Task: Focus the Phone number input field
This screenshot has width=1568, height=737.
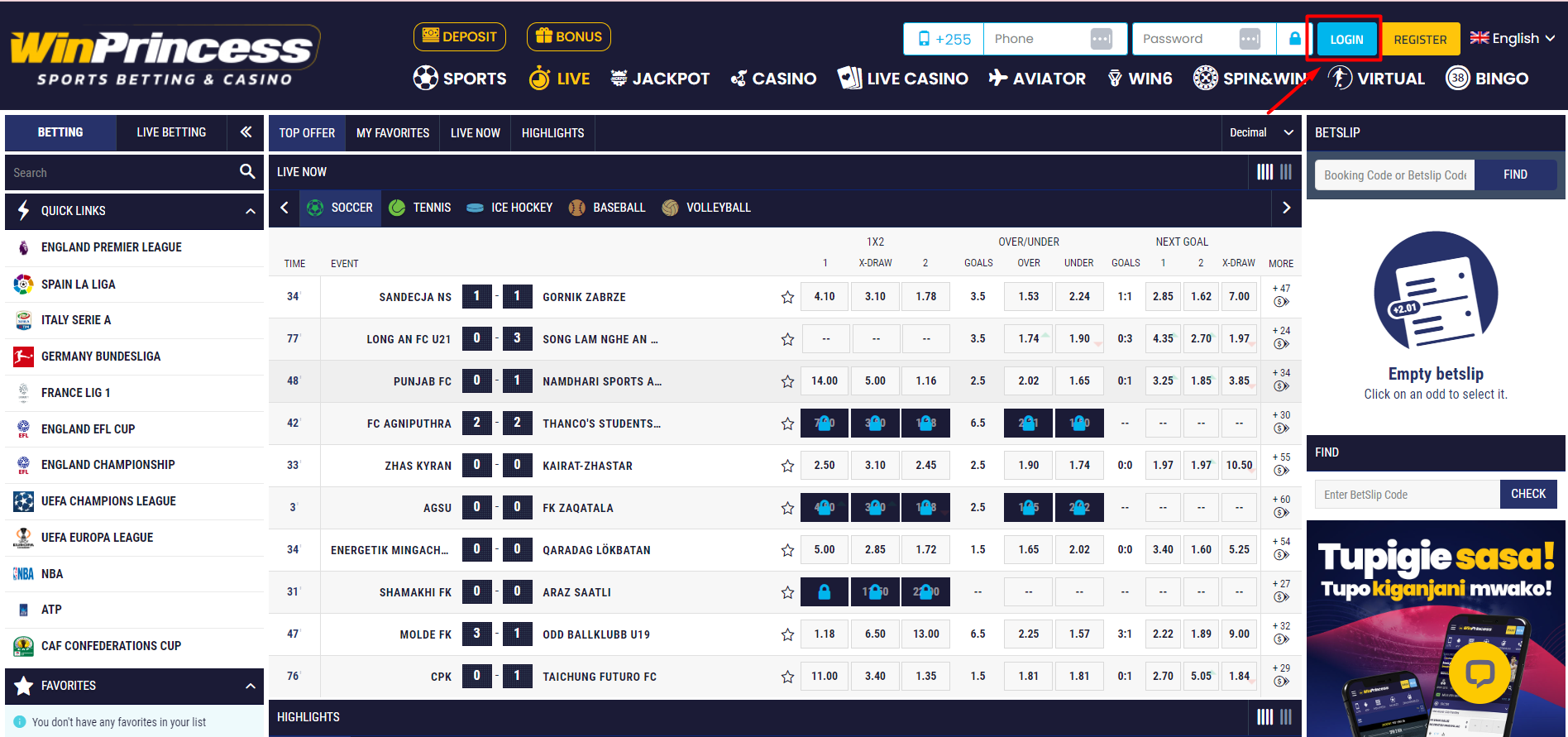Action: 1055,39
